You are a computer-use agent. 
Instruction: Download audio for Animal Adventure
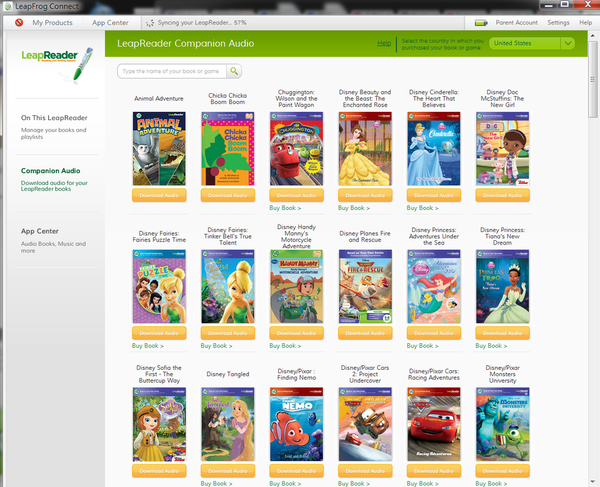159,195
